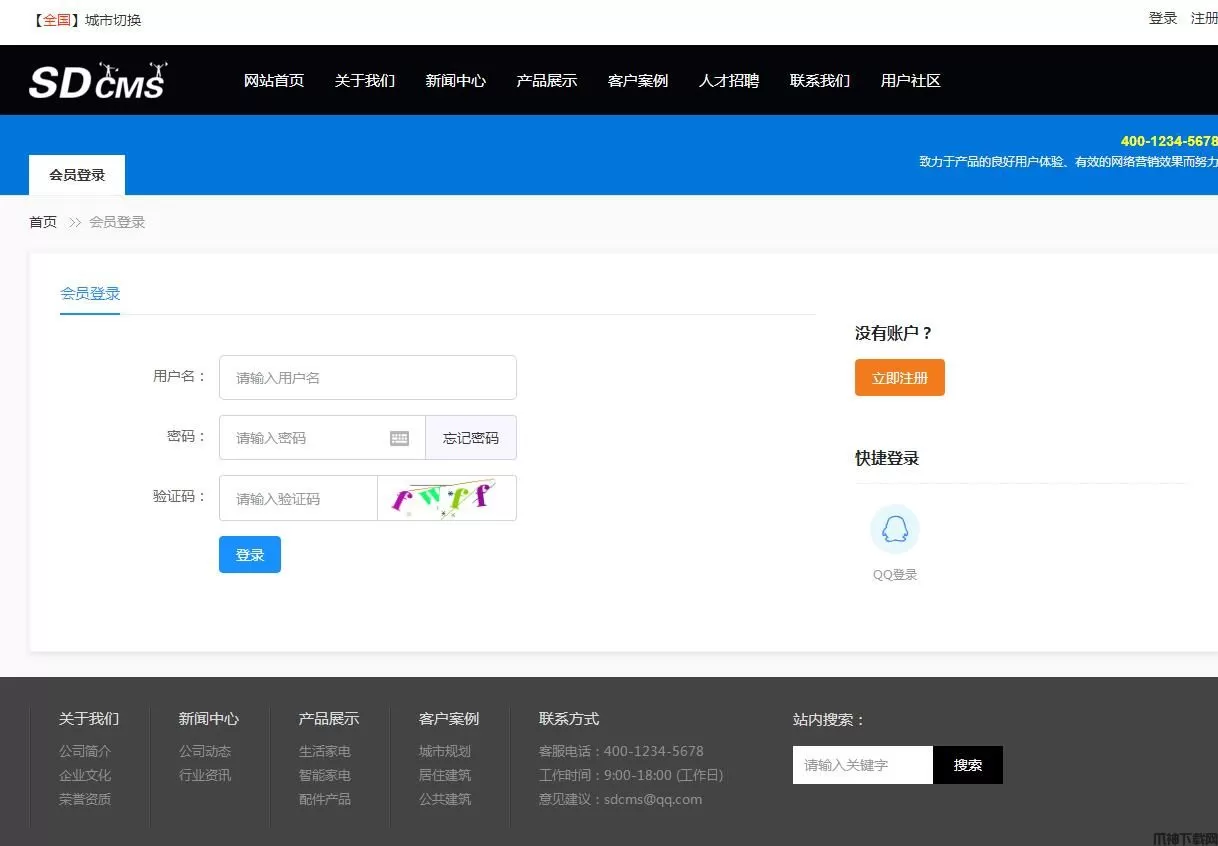
Task: Click into the 验证码 text box
Action: (x=298, y=498)
